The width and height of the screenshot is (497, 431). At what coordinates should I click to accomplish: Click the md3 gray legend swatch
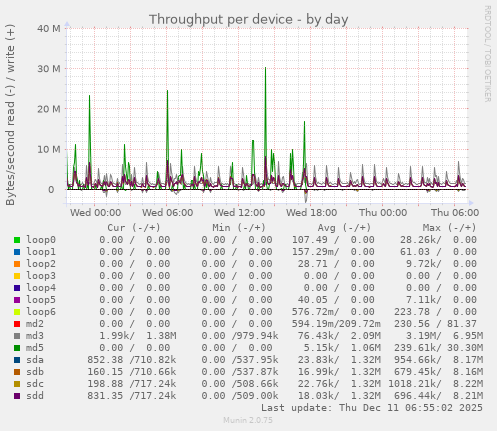[17, 336]
